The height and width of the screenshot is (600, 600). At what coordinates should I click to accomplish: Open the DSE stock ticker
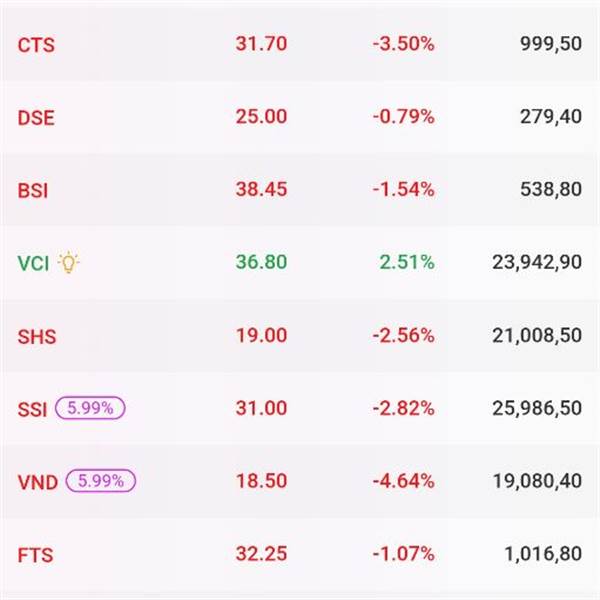pyautogui.click(x=36, y=118)
